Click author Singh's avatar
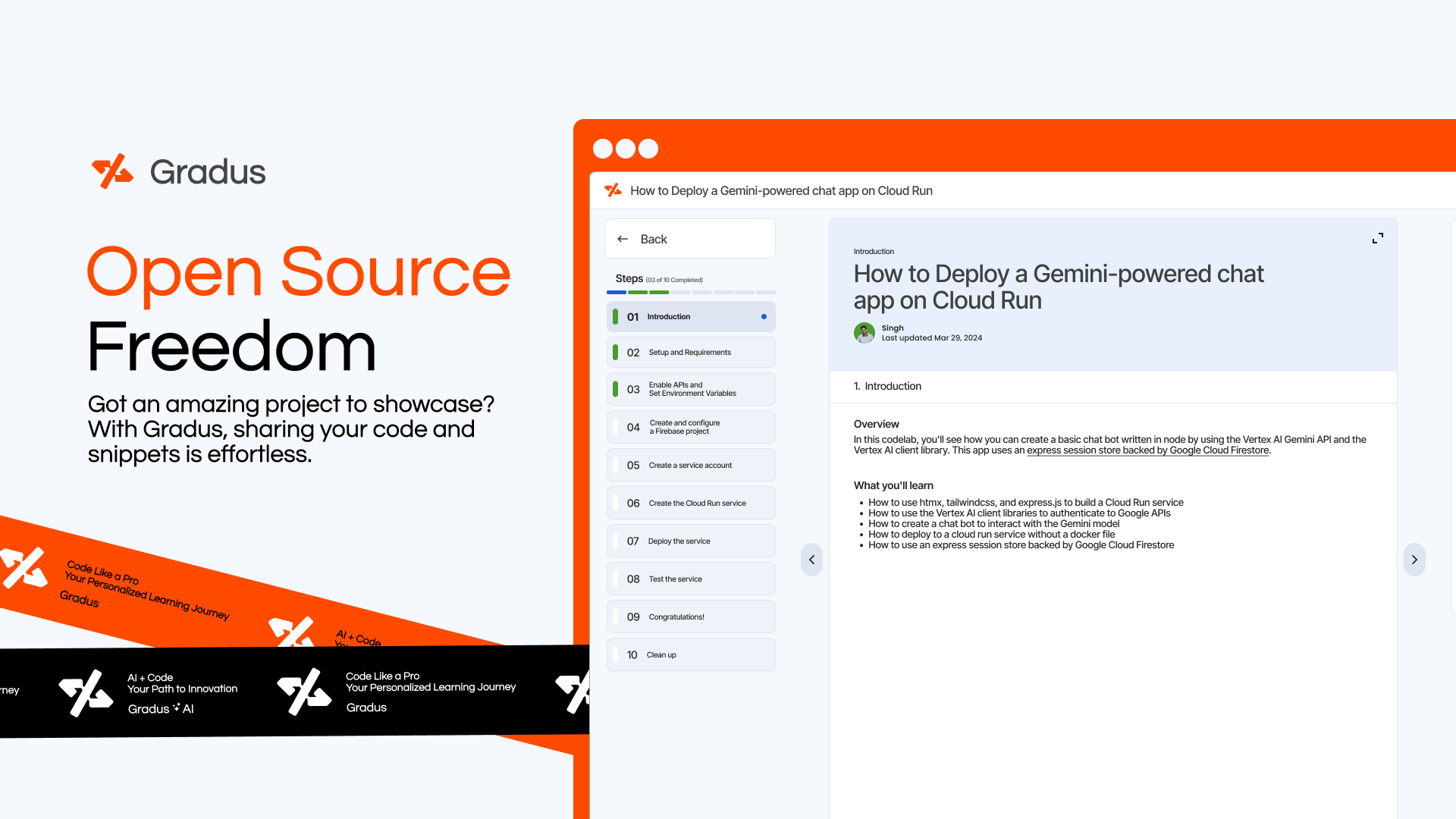Viewport: 1456px width, 819px height. point(864,333)
